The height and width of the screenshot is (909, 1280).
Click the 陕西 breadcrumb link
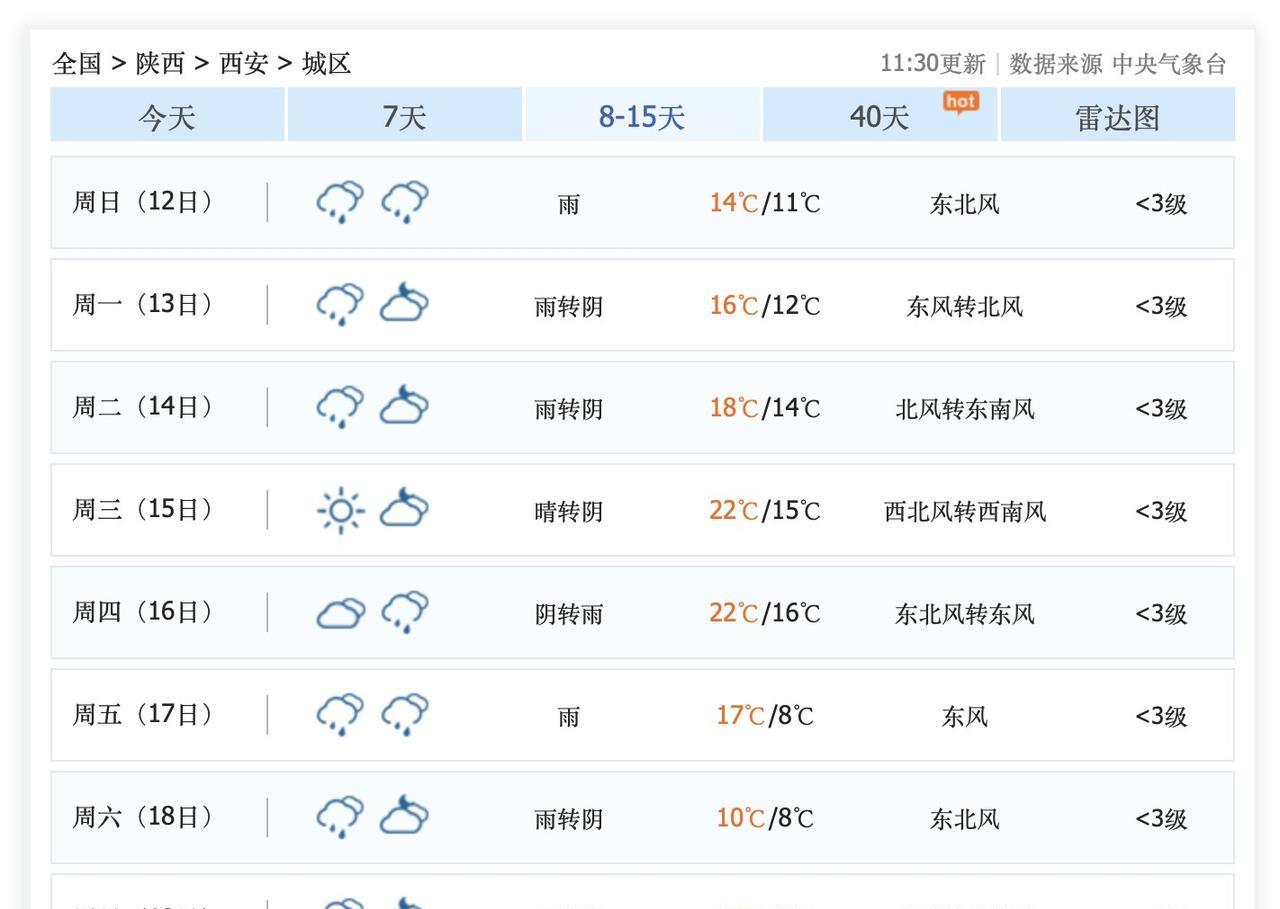click(160, 64)
